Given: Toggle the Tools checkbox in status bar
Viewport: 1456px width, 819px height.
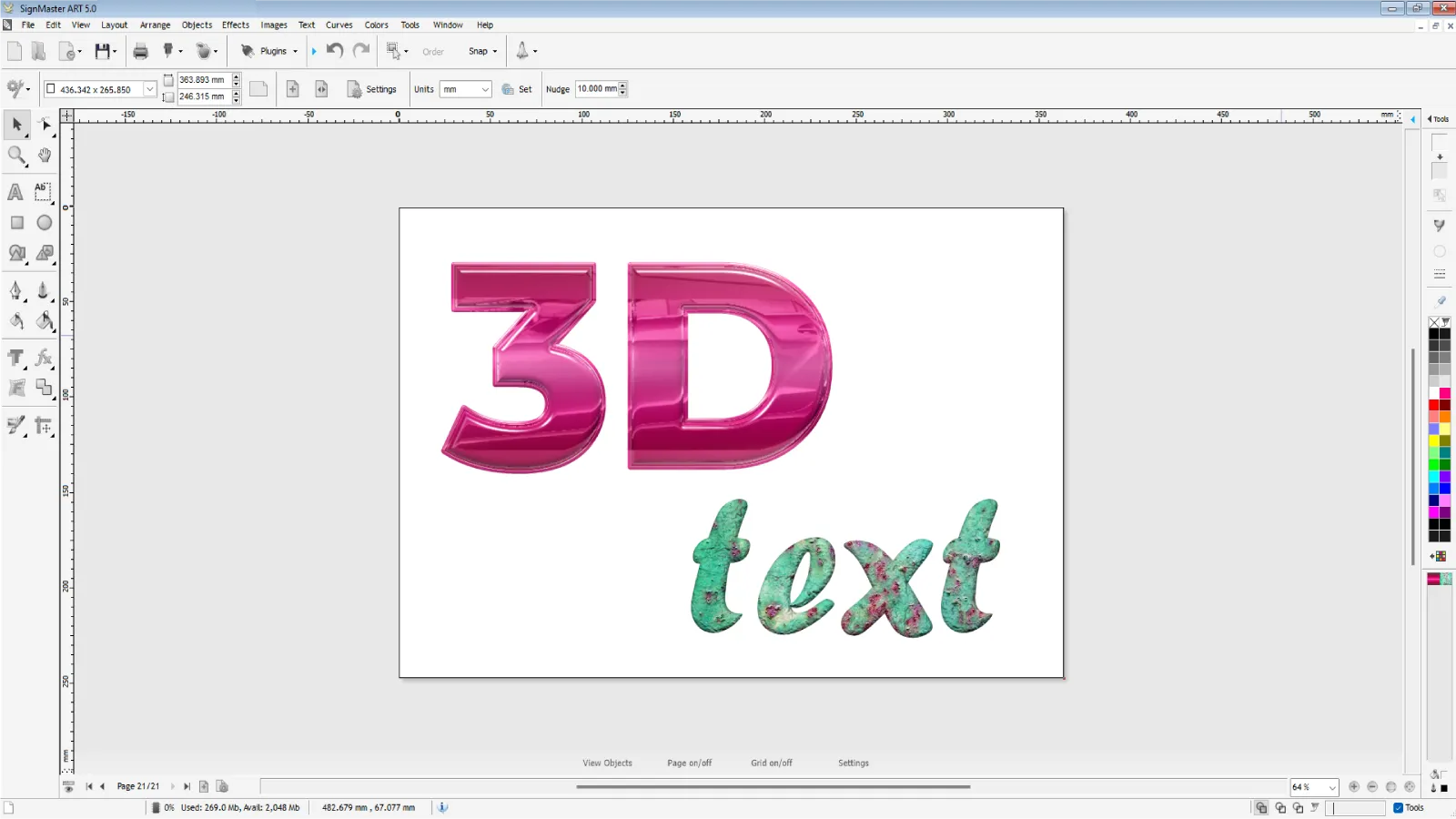Looking at the screenshot, I should click(1398, 808).
